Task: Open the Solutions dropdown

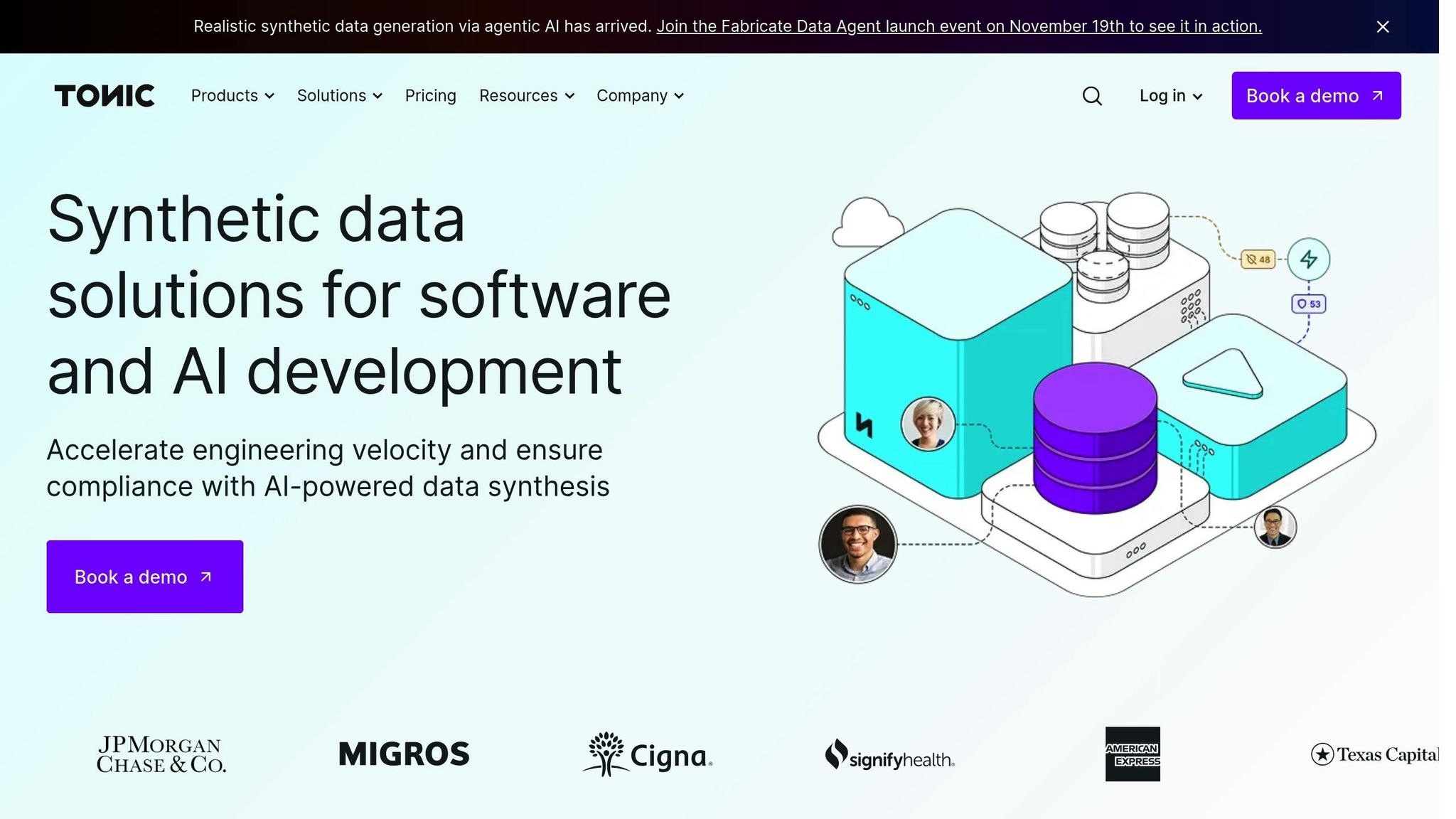Action: 339,95
